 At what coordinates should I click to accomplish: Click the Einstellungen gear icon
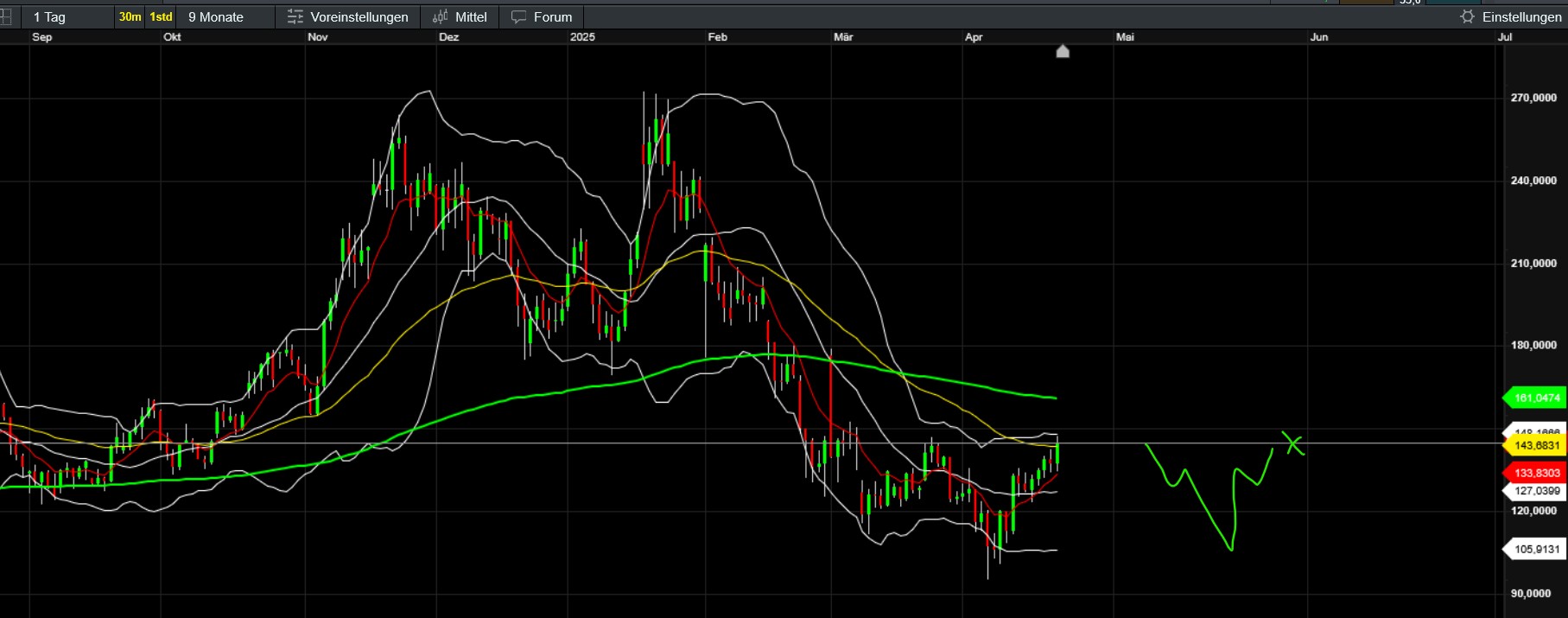1467,17
